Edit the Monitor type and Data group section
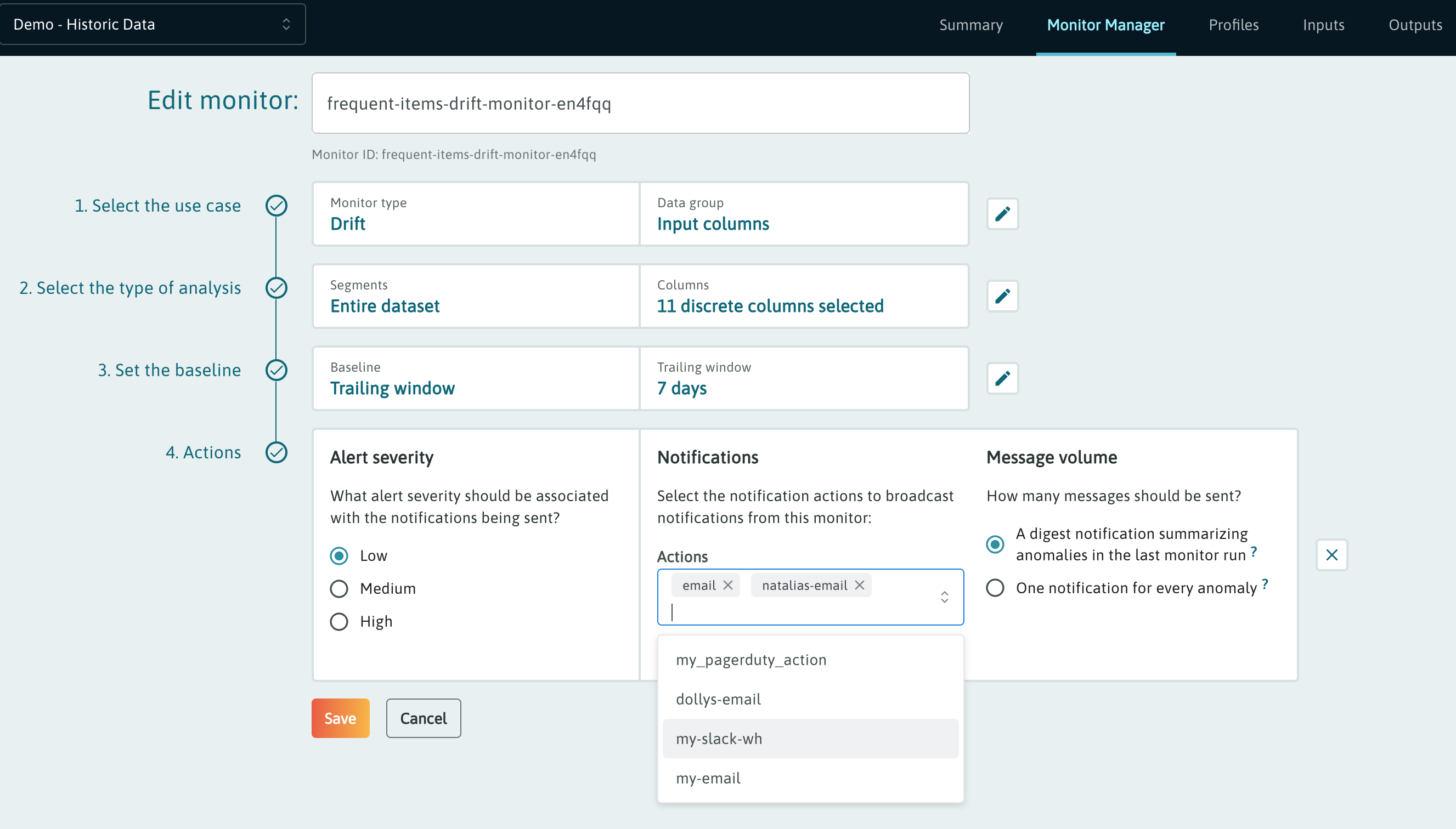1456x829 pixels. [1002, 214]
